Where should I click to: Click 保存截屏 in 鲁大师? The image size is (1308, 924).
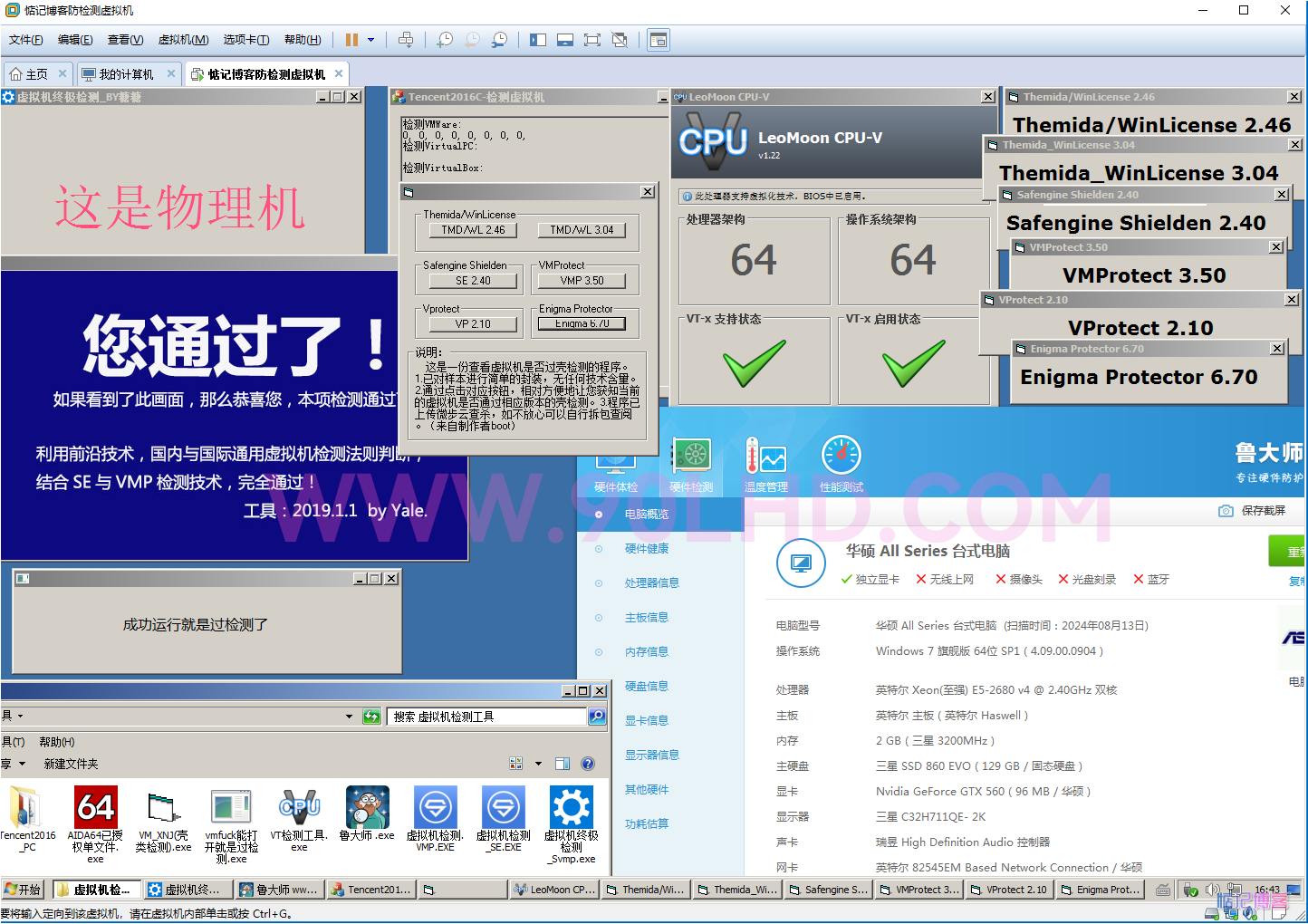1253,511
